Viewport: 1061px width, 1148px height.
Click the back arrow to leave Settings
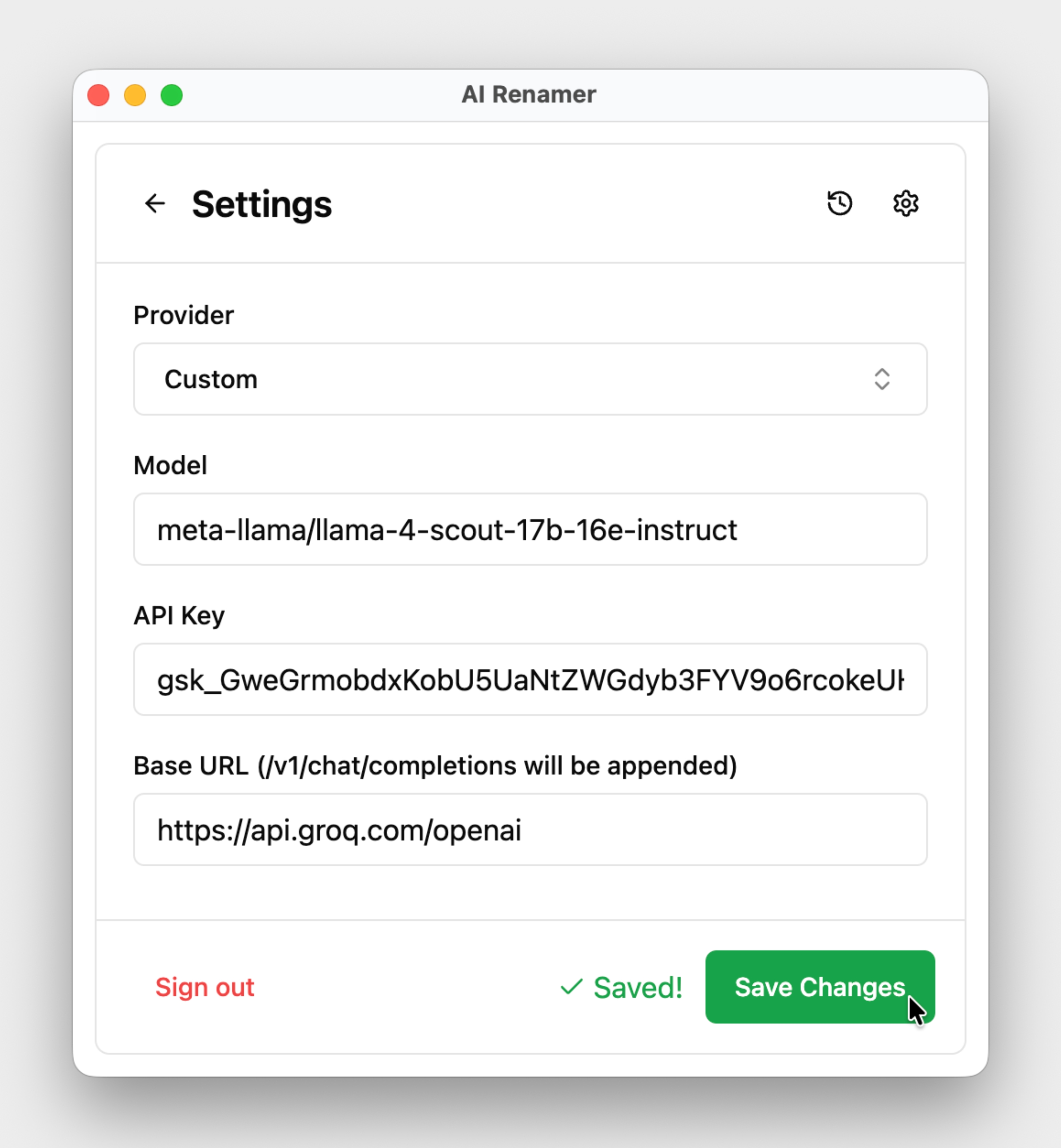tap(155, 203)
